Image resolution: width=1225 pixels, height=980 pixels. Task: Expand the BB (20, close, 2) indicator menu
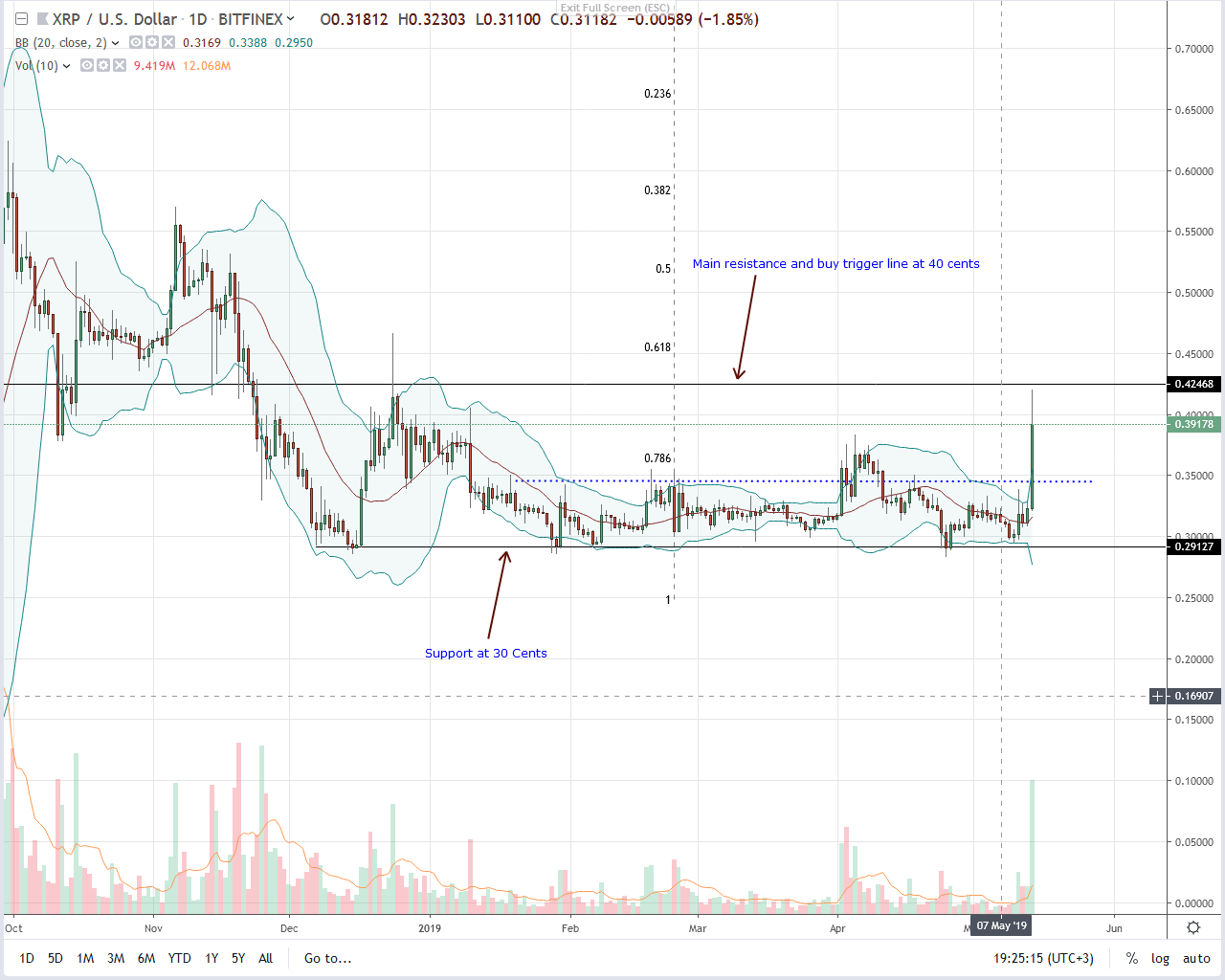116,43
